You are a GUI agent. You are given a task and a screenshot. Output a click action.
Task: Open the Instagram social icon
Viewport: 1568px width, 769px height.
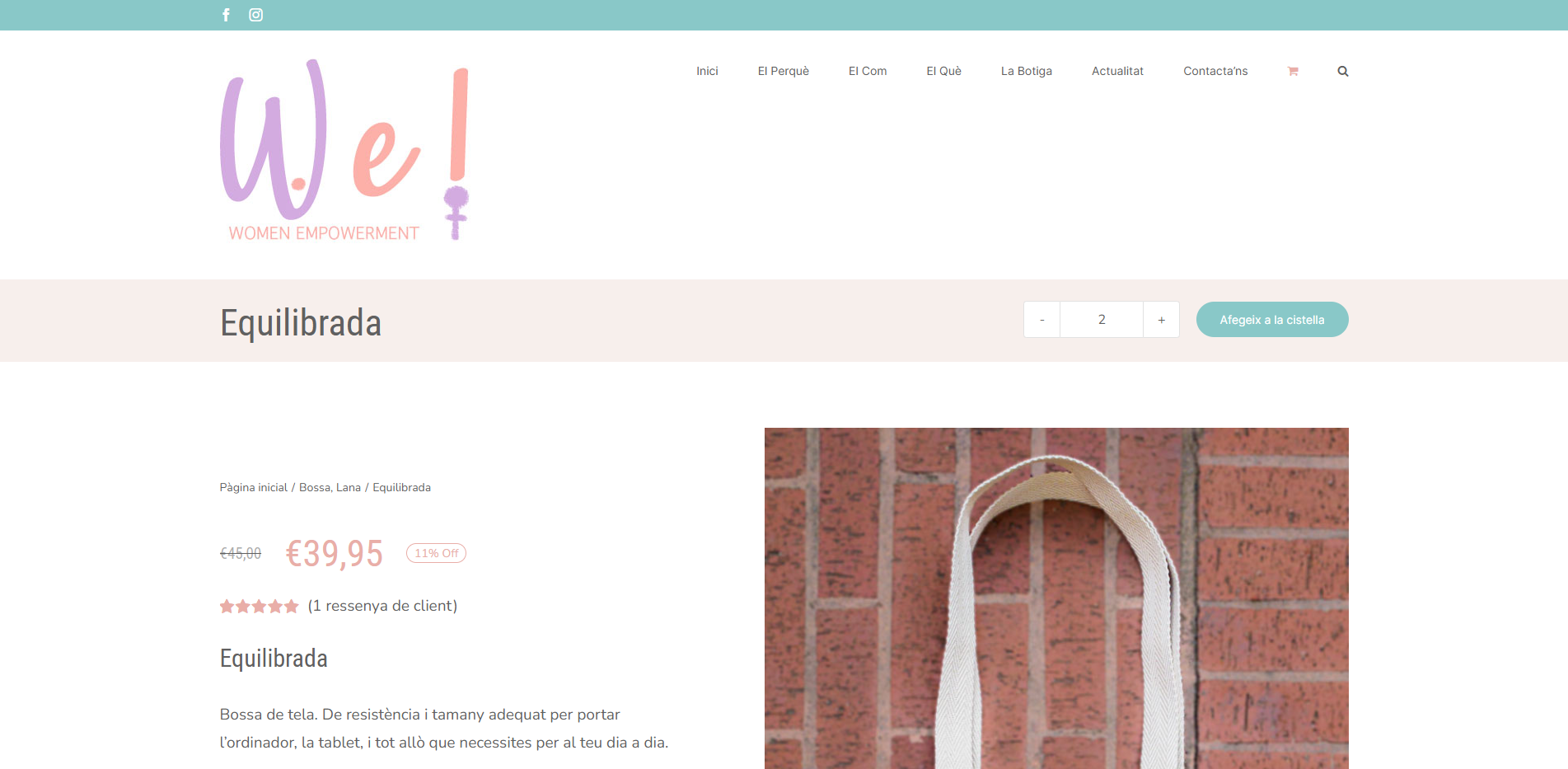(256, 15)
